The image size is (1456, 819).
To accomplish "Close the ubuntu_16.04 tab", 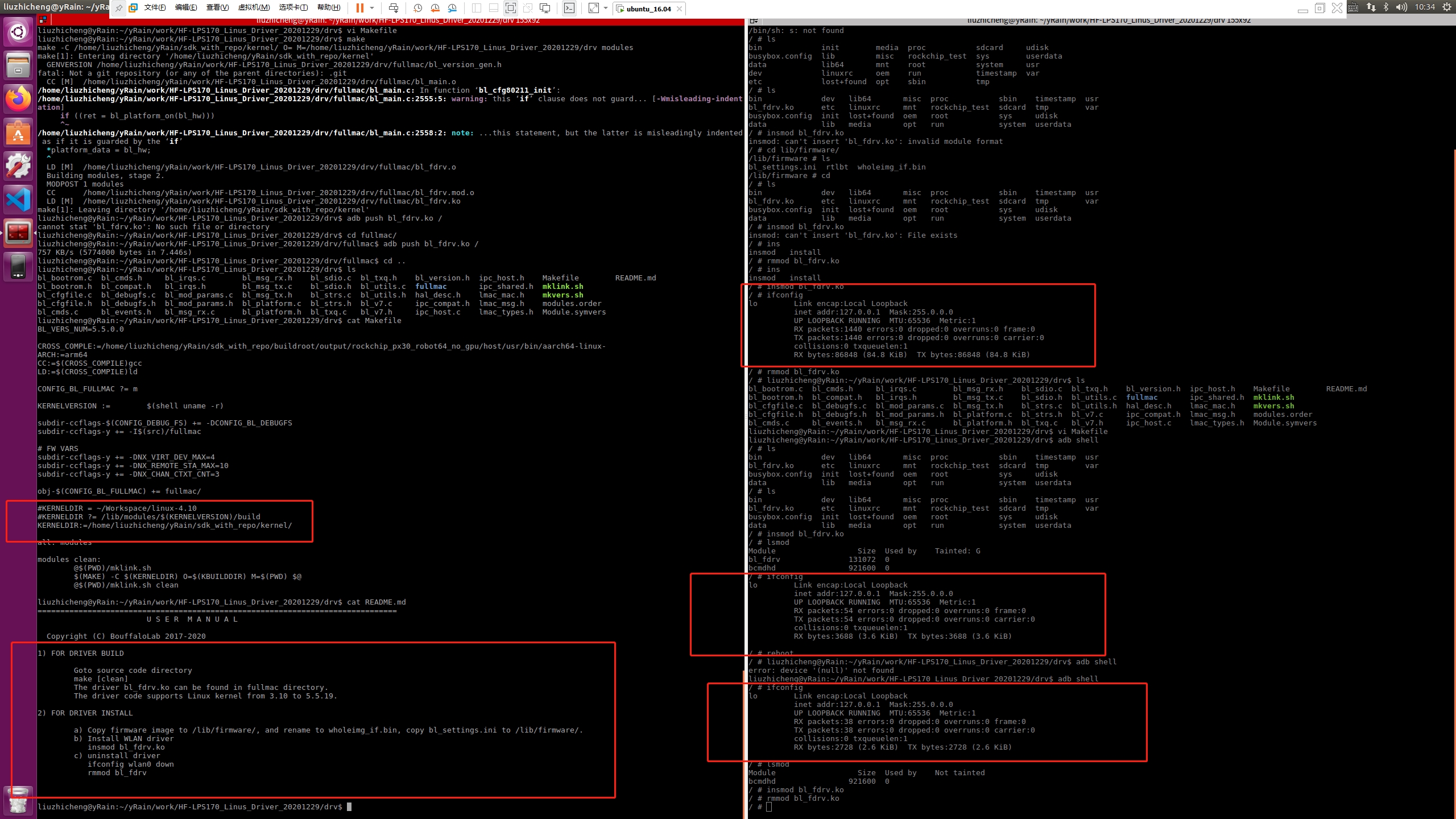I will pos(679,9).
